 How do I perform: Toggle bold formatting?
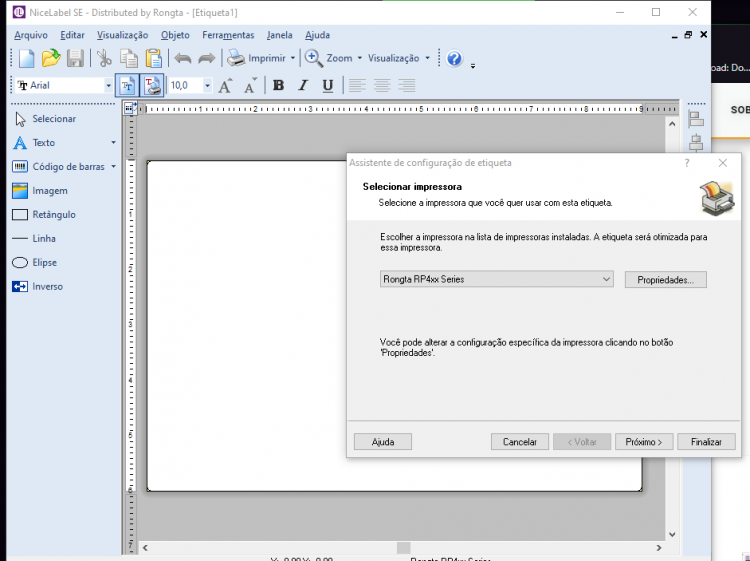(278, 86)
